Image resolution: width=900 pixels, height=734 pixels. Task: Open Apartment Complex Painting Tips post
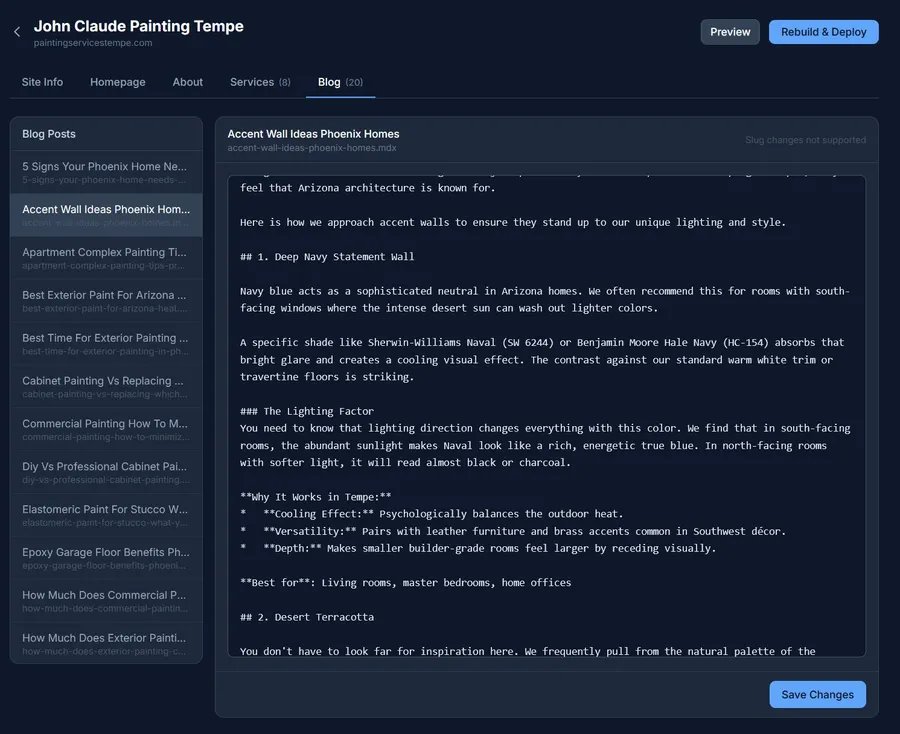pos(106,258)
